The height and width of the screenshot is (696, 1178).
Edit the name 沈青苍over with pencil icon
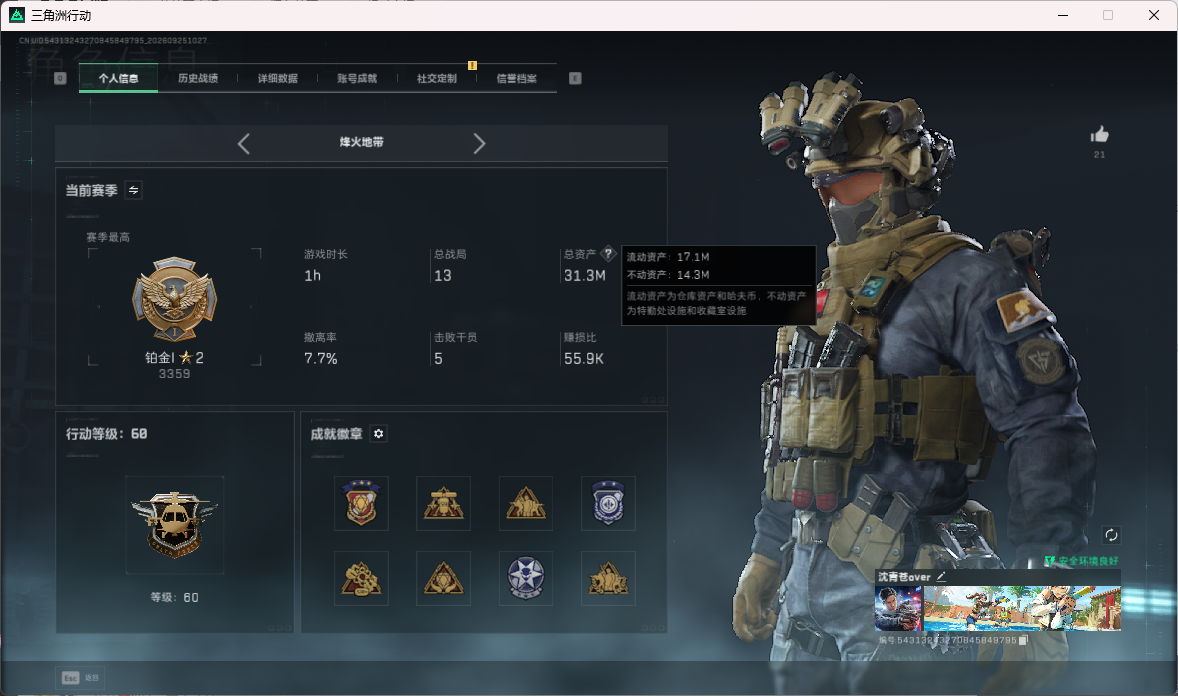tap(941, 576)
